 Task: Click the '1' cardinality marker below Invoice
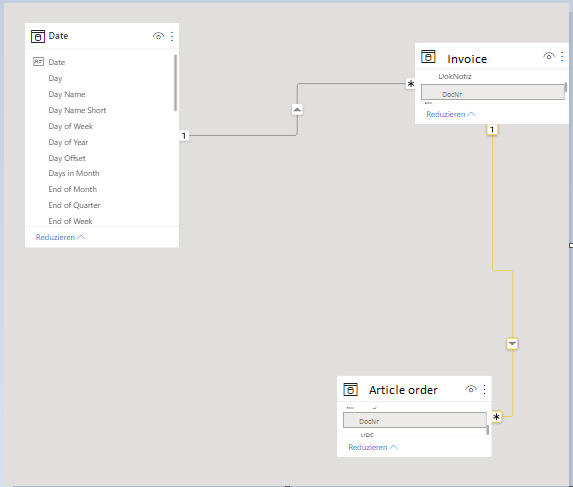(492, 129)
